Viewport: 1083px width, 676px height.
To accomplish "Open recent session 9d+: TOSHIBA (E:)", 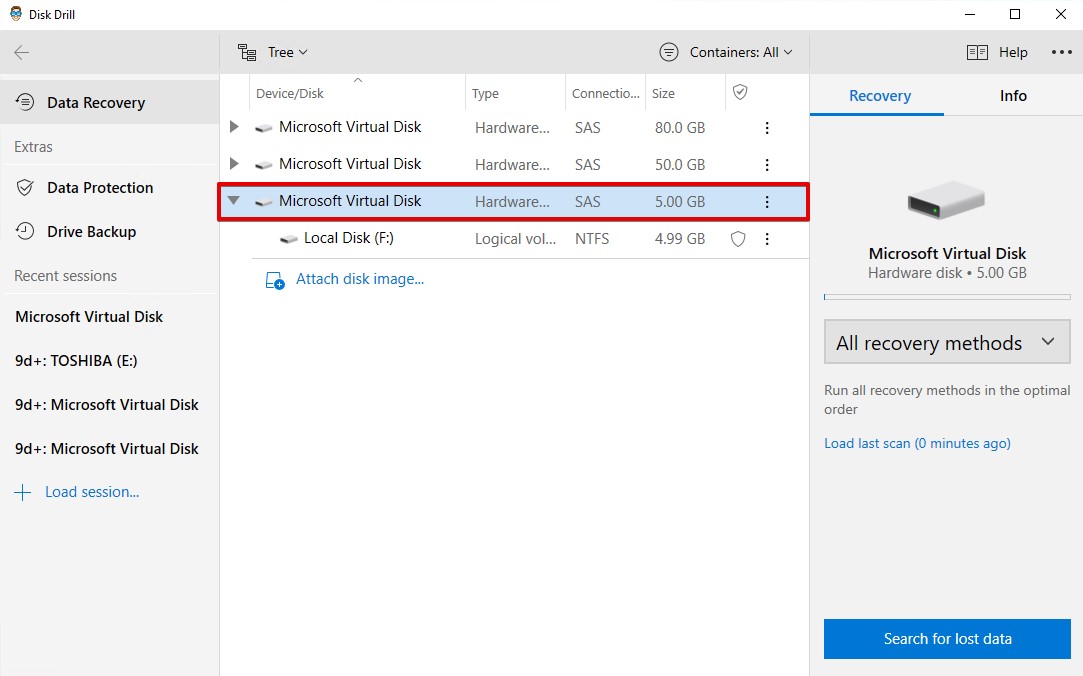I will tap(76, 360).
